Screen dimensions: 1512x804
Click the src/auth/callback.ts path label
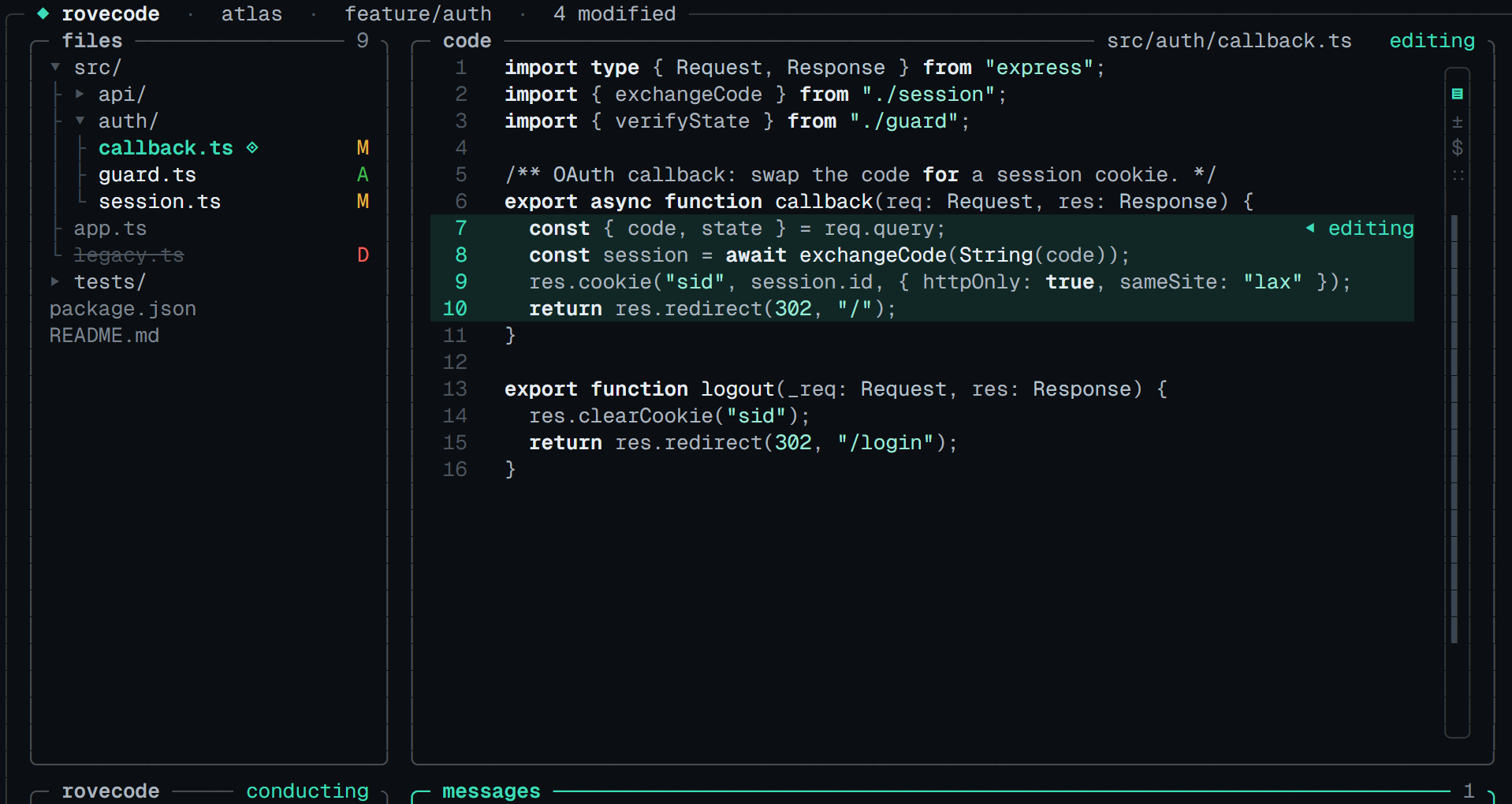pos(1229,40)
